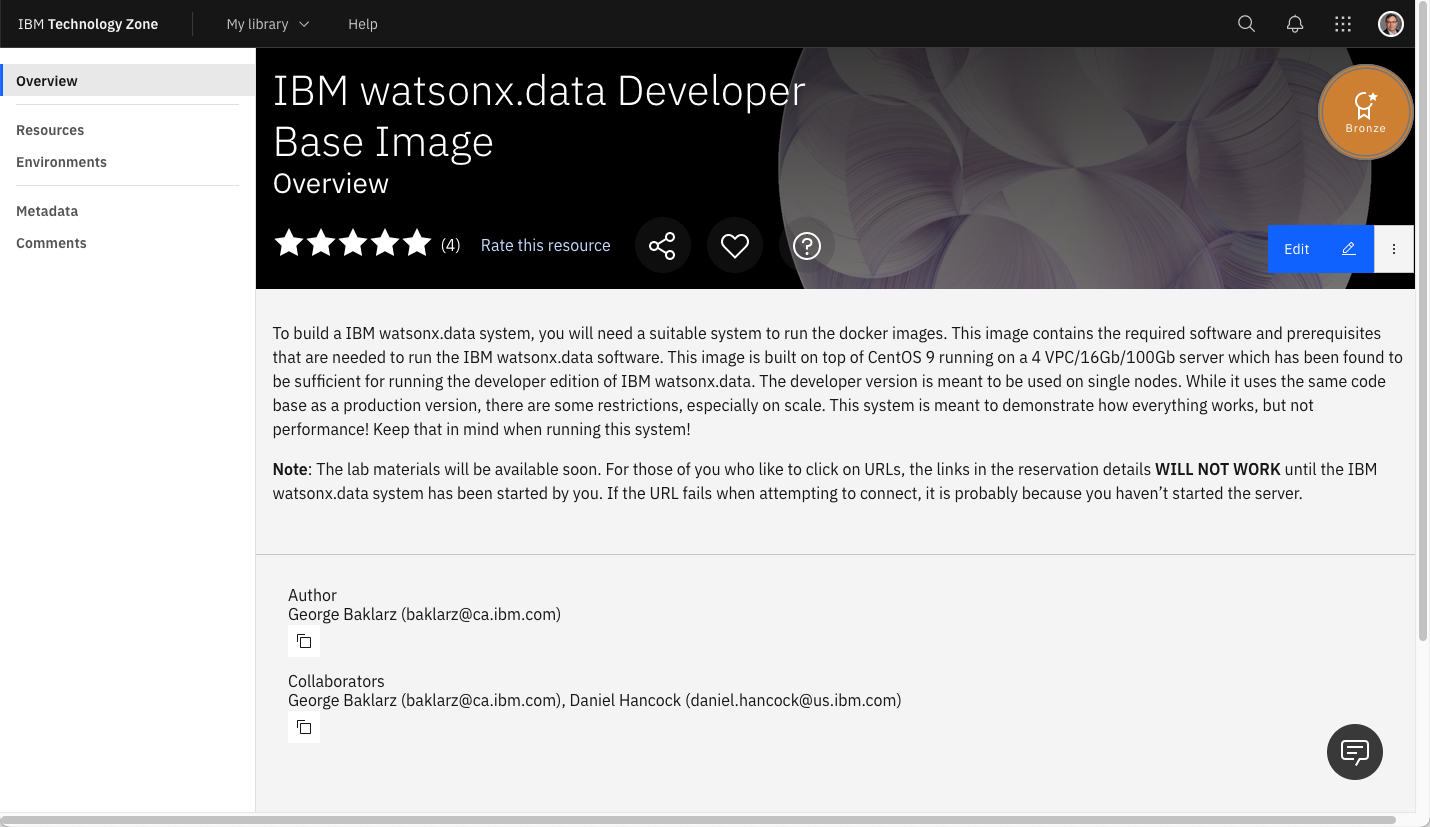Screen dimensions: 1430x827
Task: Click the third rating star
Action: tap(353, 243)
